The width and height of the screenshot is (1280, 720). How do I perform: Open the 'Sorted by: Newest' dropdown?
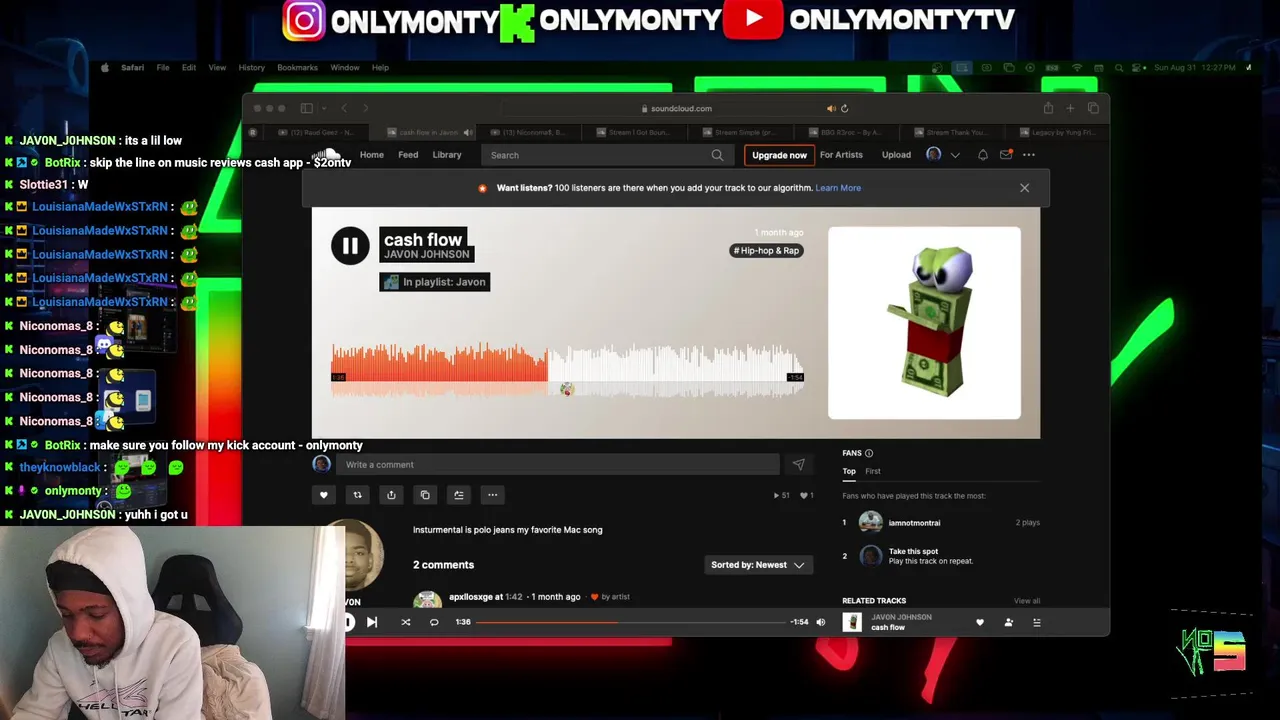coord(758,565)
